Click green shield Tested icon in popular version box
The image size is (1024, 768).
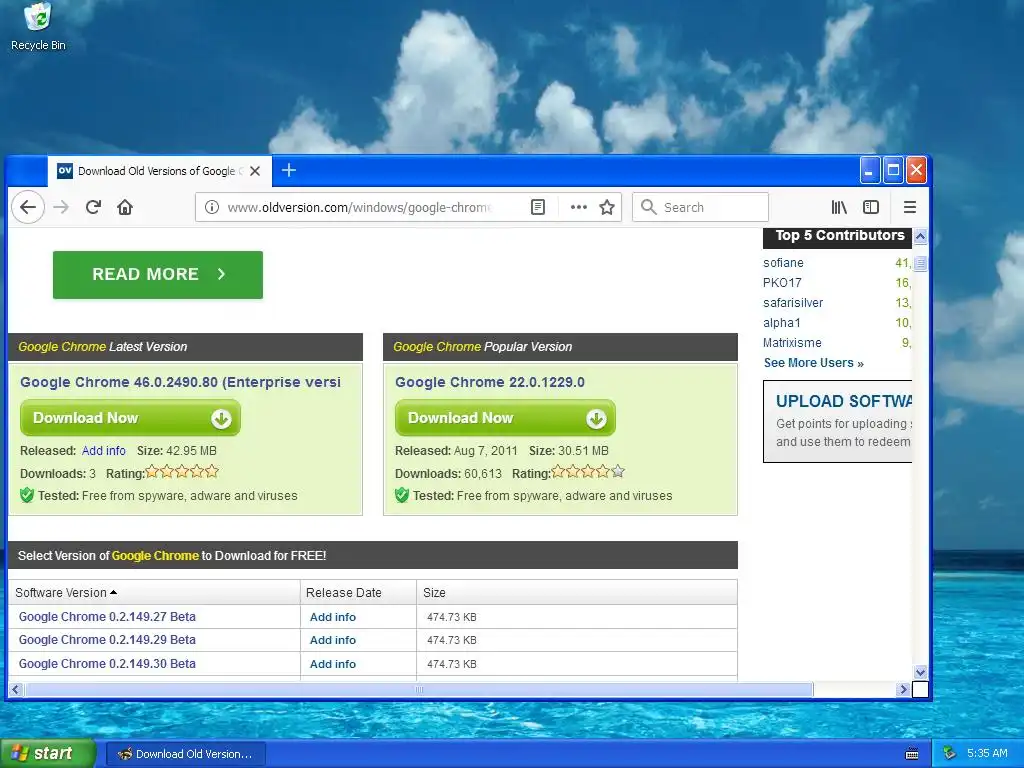click(402, 495)
